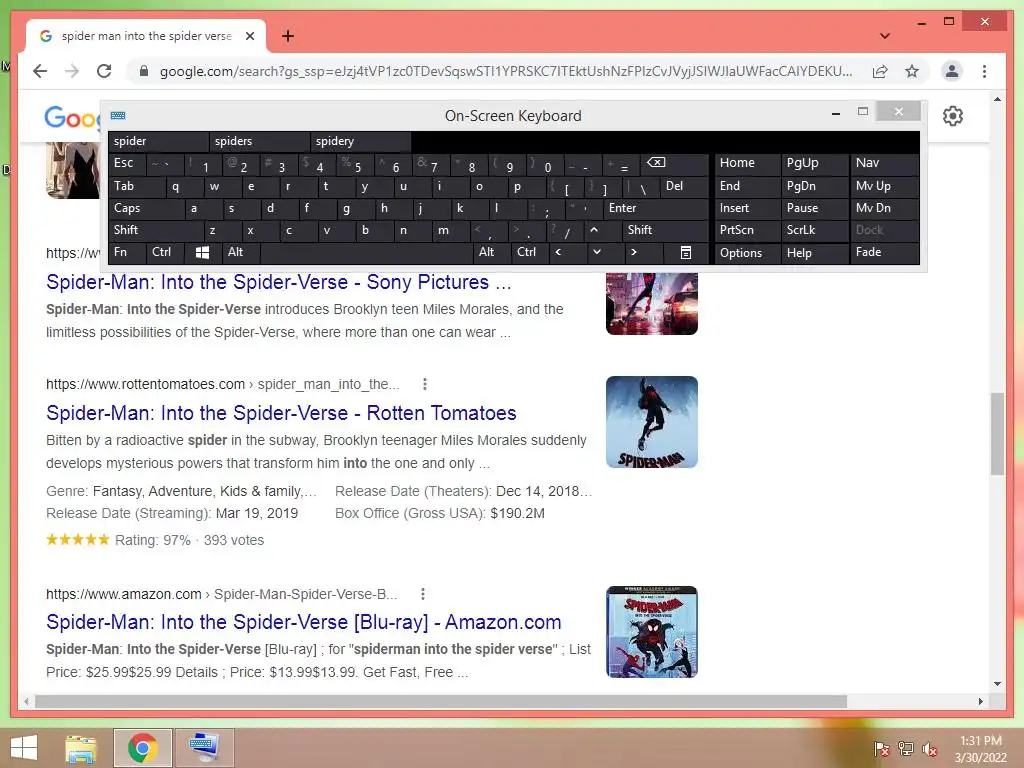1024x768 pixels.
Task: Toggle the right Shift key
Action: pos(665,230)
